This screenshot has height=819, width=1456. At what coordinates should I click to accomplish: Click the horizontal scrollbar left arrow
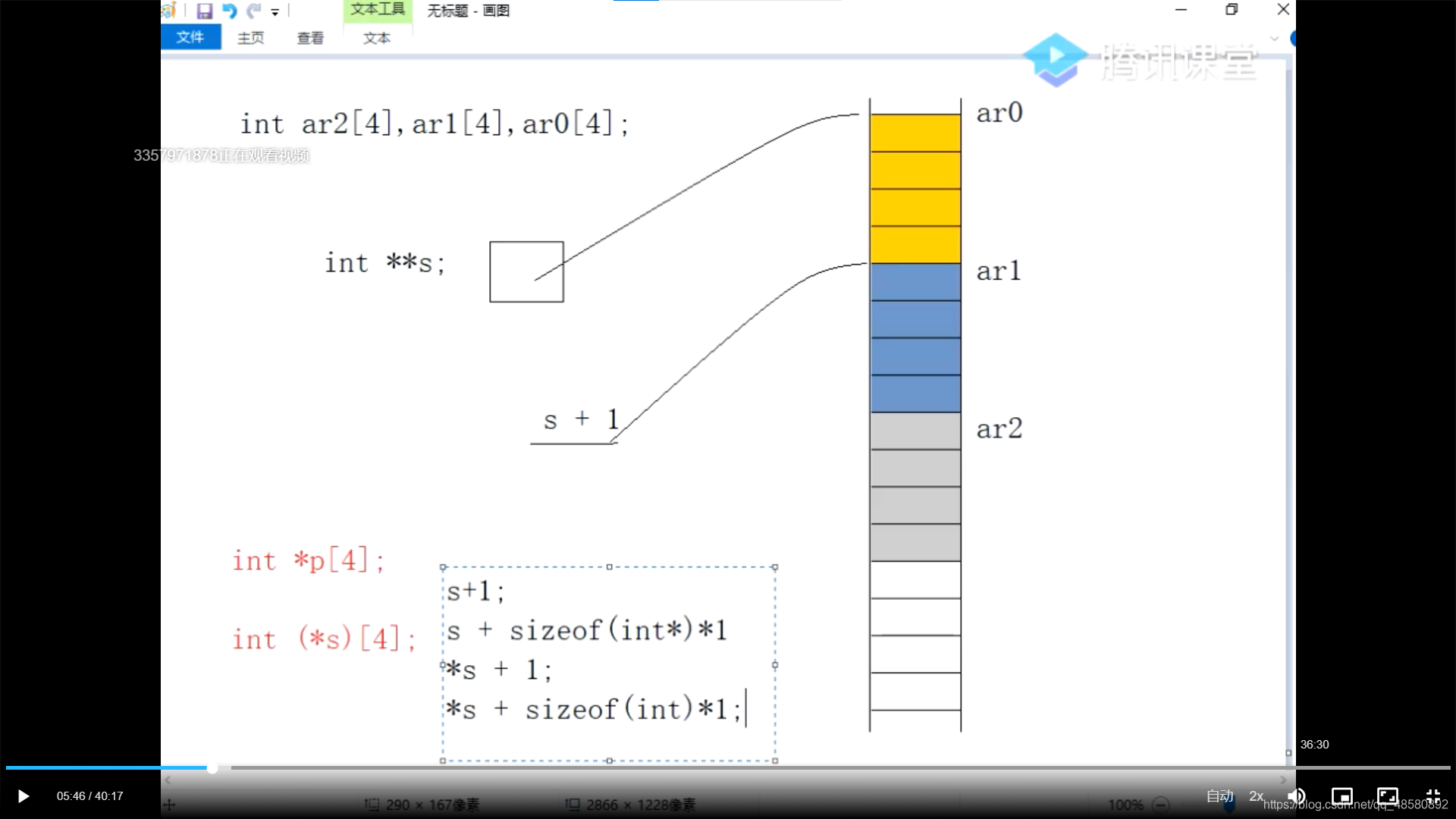[x=168, y=780]
